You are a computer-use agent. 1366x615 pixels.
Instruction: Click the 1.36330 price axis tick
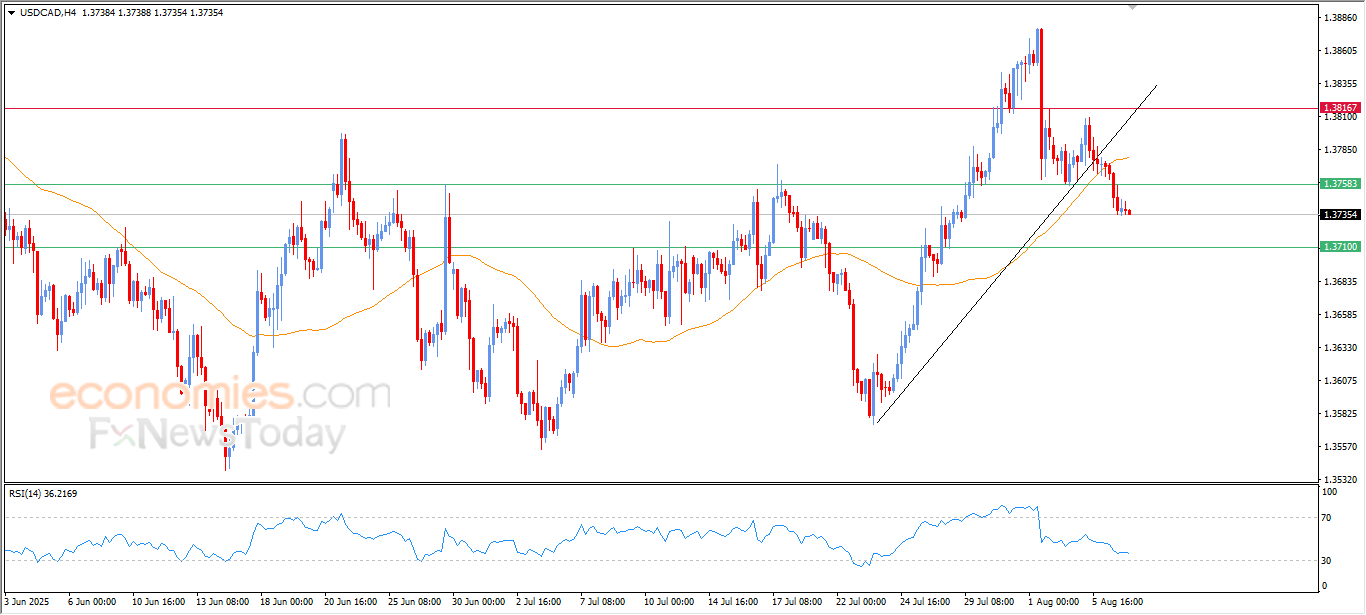1340,348
